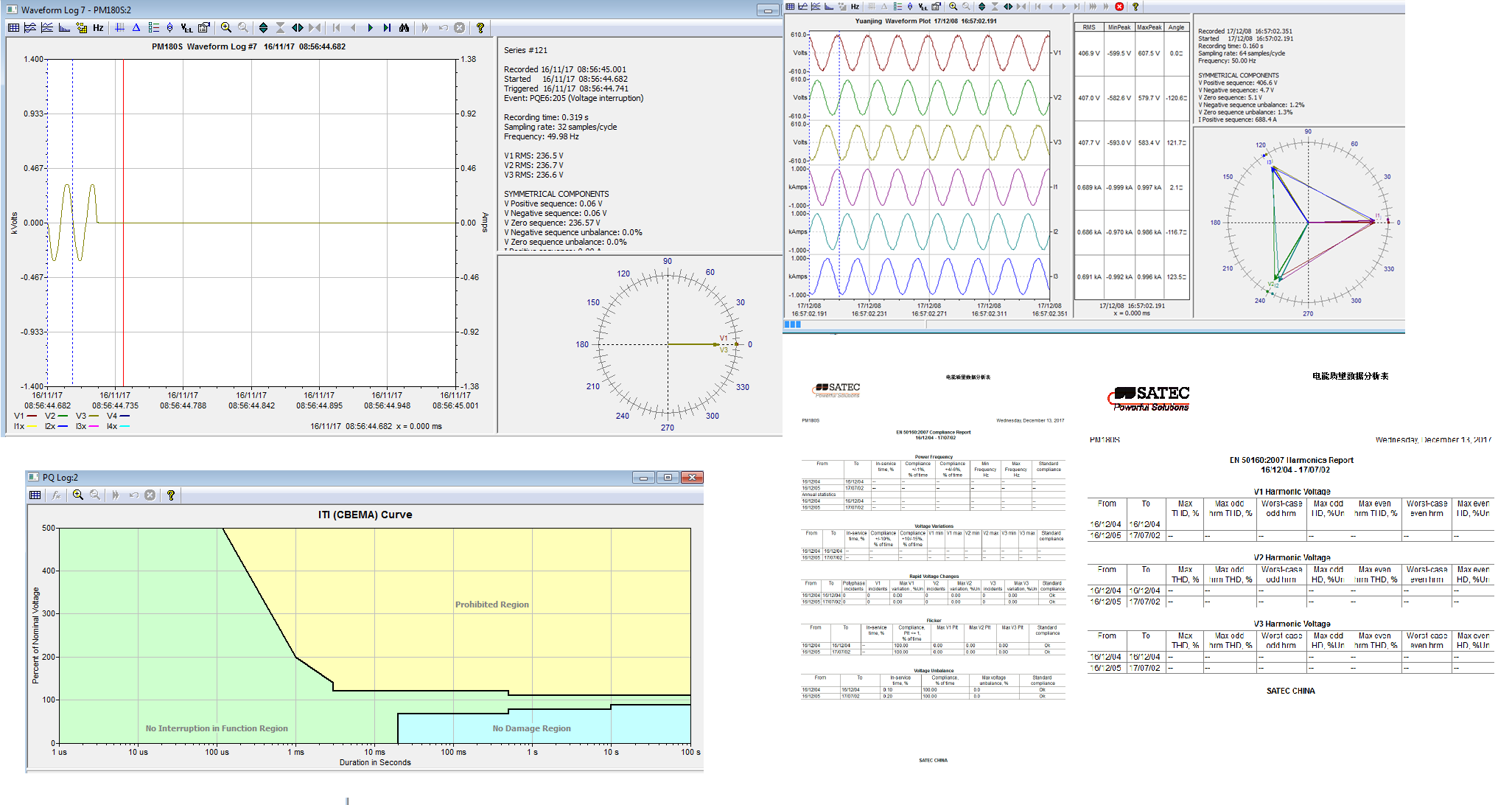
Task: Click the 'V1 RMS: 236.5 V' value
Action: pos(533,156)
